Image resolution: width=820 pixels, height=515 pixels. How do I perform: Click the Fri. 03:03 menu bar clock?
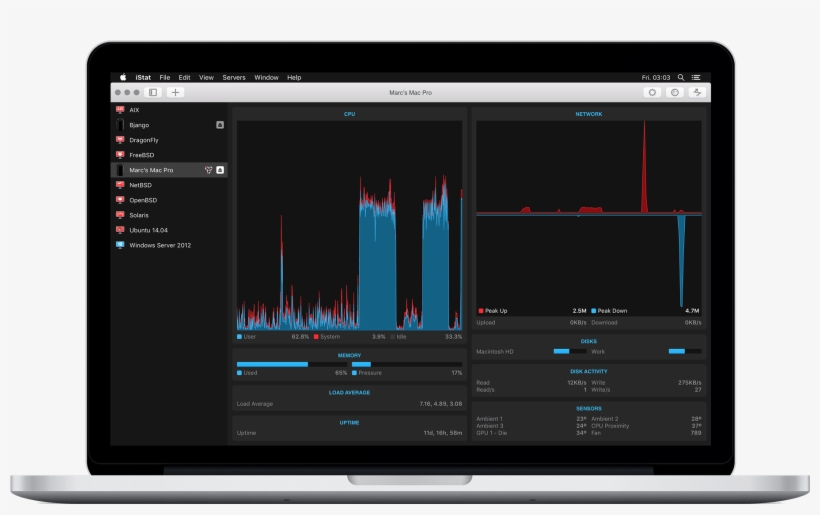click(656, 77)
